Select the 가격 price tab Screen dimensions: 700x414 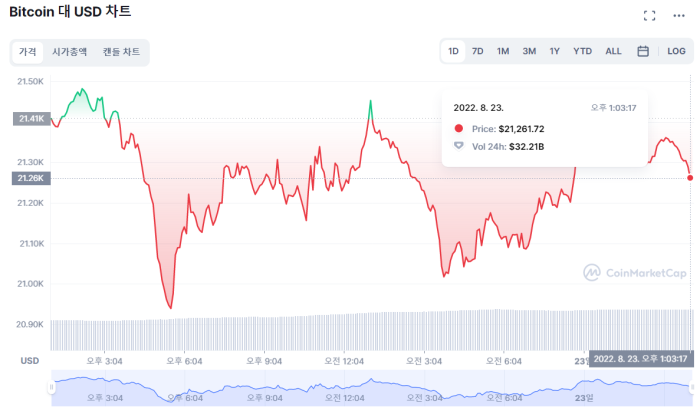[27, 52]
